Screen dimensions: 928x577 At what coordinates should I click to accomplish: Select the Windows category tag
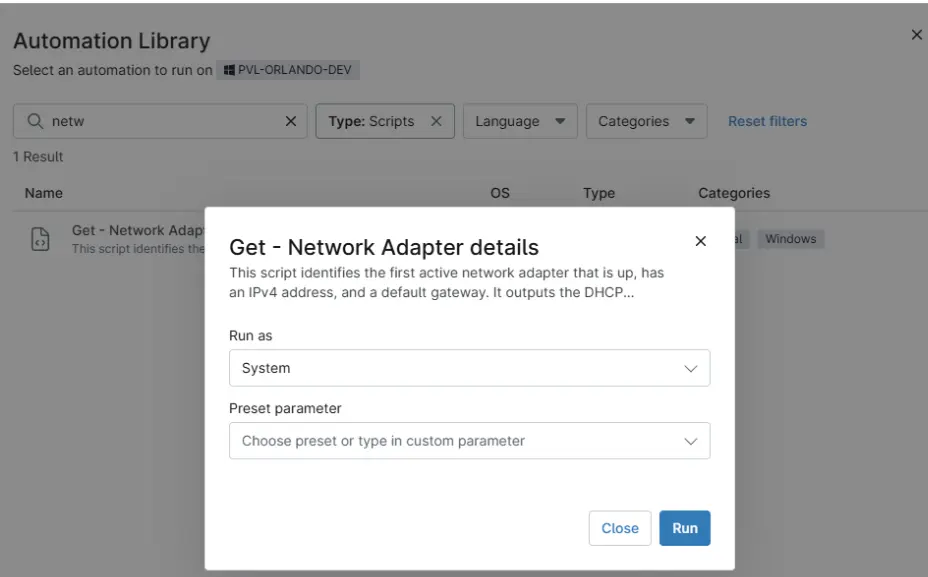click(790, 239)
